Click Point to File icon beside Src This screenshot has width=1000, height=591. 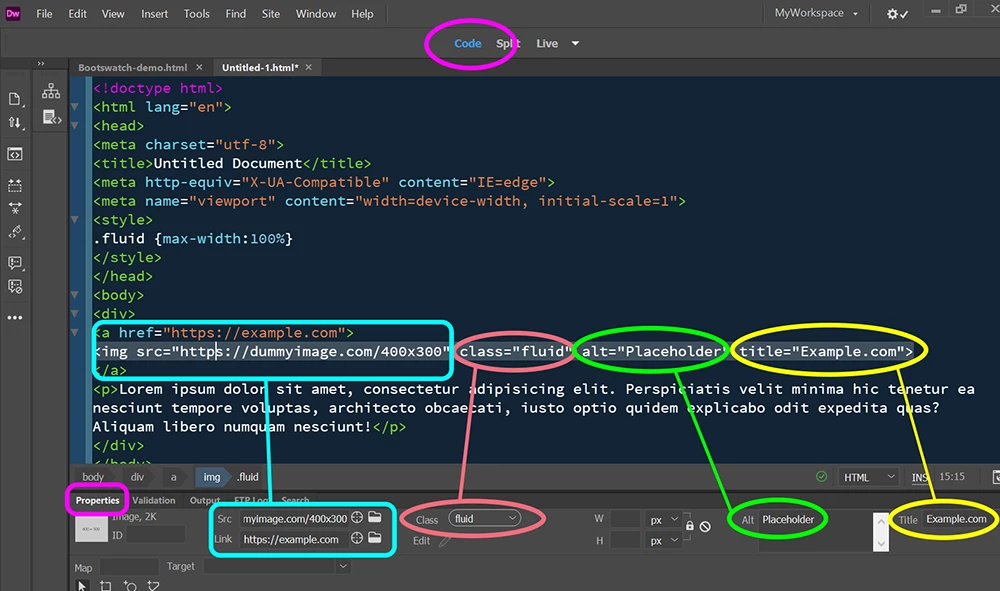[x=357, y=518]
